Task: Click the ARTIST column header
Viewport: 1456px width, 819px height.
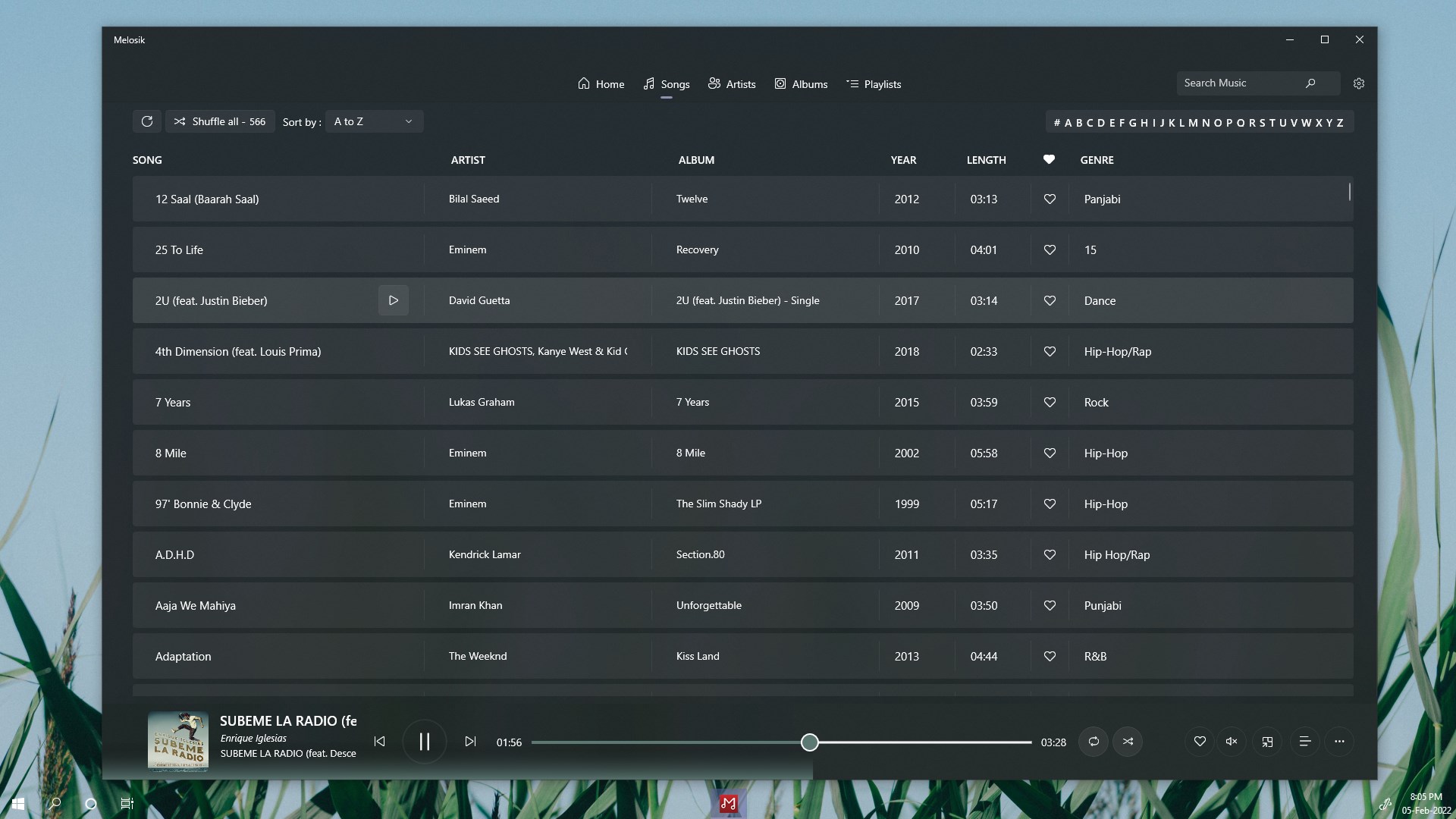Action: [468, 160]
